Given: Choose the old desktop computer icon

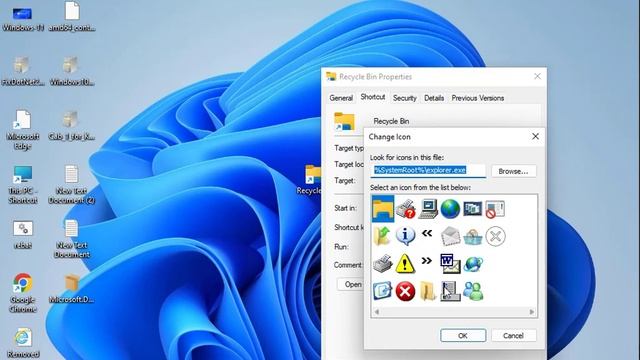Looking at the screenshot, I should pyautogui.click(x=428, y=209).
